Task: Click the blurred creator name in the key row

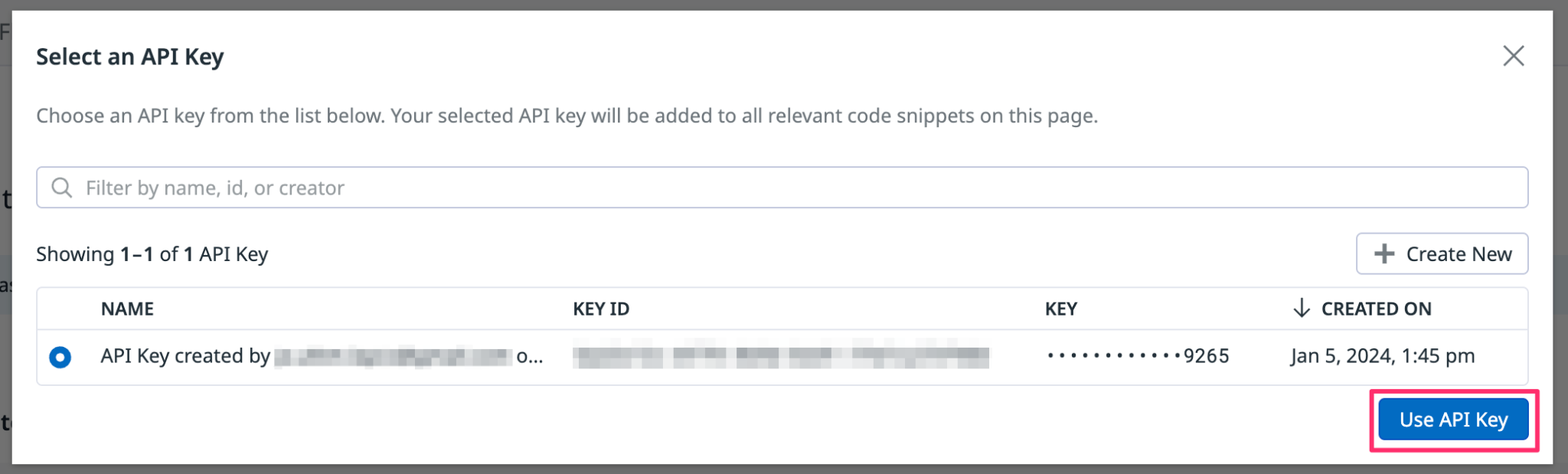Action: pyautogui.click(x=393, y=357)
